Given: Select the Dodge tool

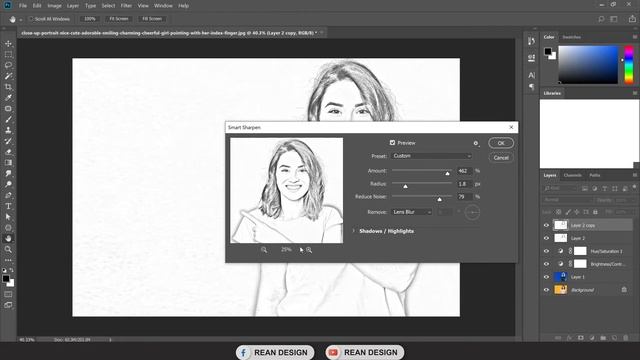Looking at the screenshot, I should pyautogui.click(x=8, y=184).
